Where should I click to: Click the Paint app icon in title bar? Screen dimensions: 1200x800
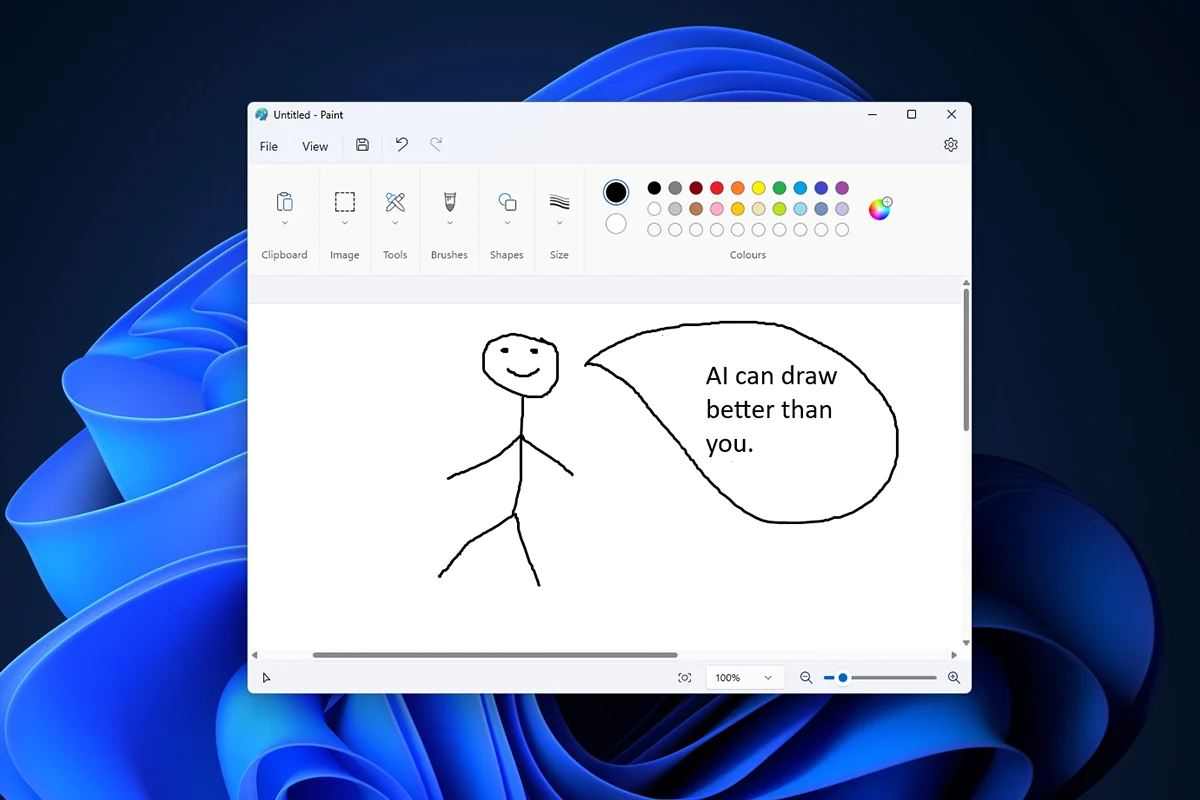262,115
